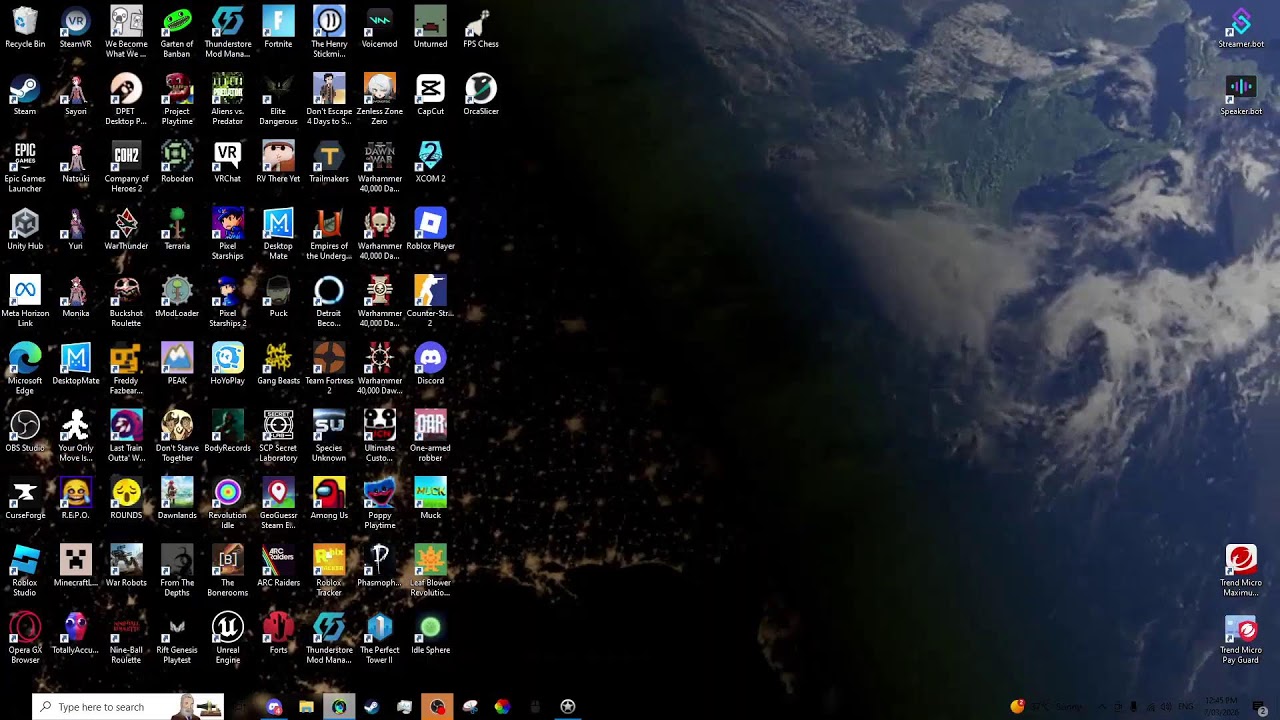Open ROUNDS game
The height and width of the screenshot is (720, 1280).
coord(126,498)
